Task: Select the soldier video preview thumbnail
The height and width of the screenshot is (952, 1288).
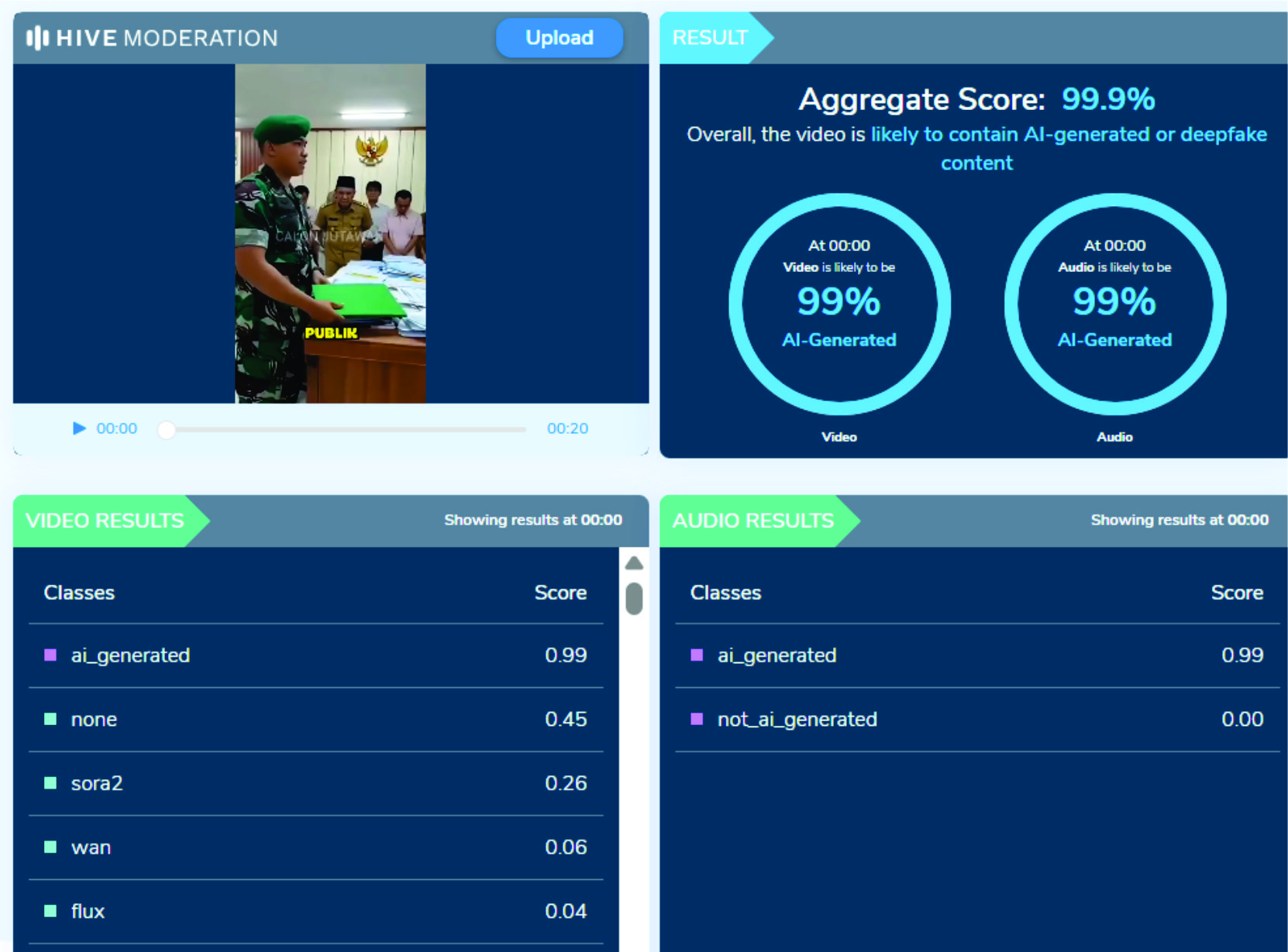Action: coord(330,233)
